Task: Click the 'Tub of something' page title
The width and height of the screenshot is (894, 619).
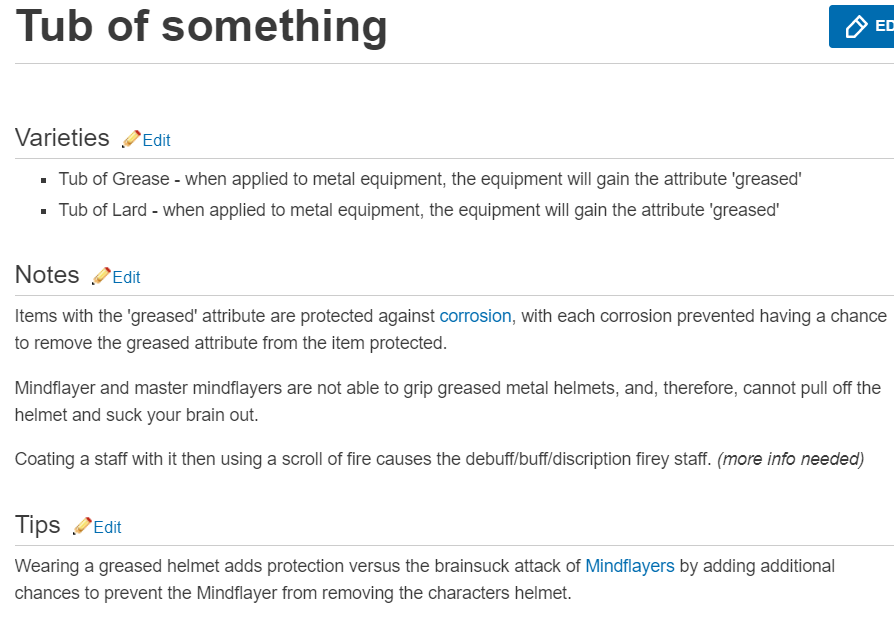Action: click(202, 26)
